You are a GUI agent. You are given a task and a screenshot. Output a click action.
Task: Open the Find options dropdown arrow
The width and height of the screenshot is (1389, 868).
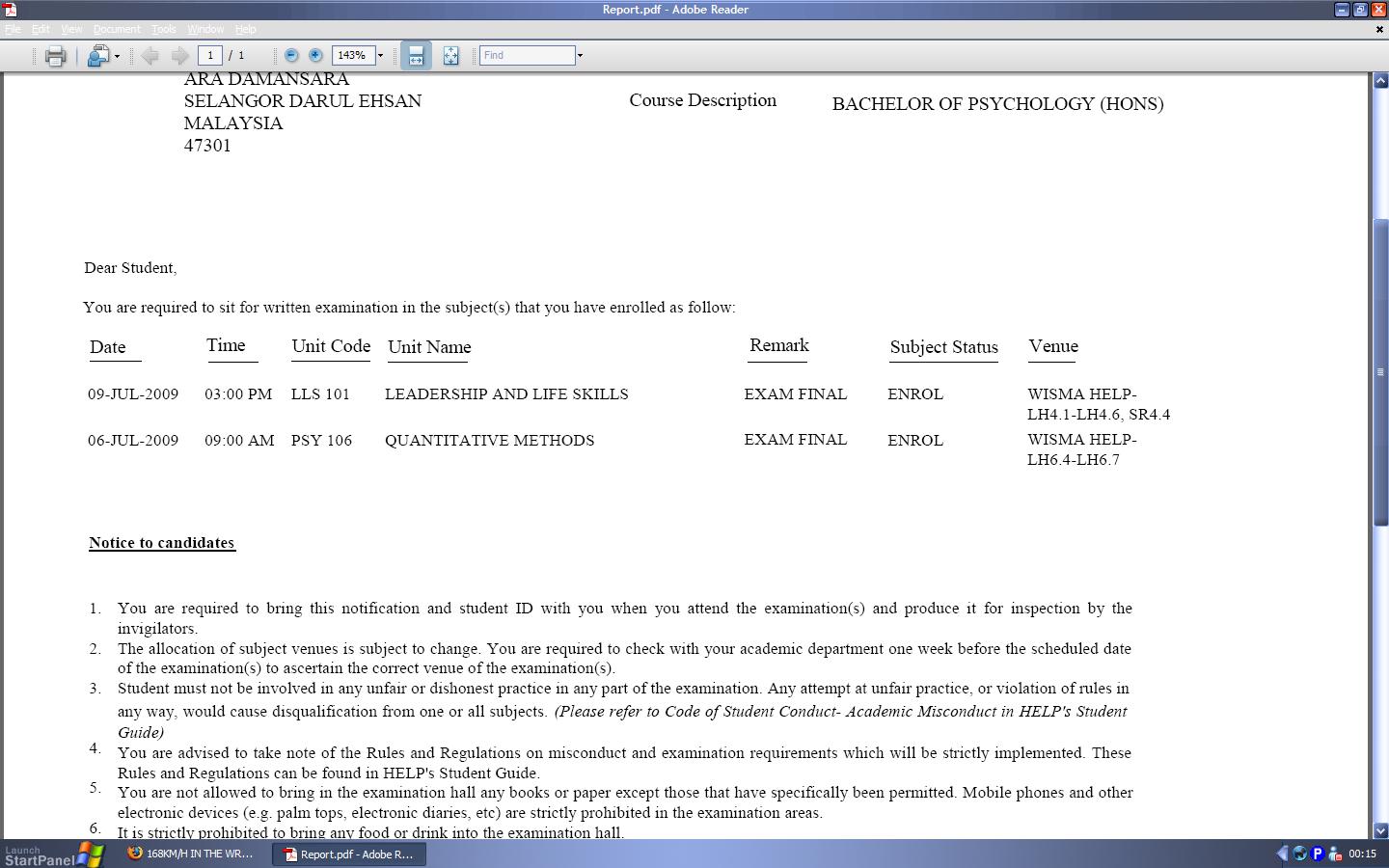[580, 56]
